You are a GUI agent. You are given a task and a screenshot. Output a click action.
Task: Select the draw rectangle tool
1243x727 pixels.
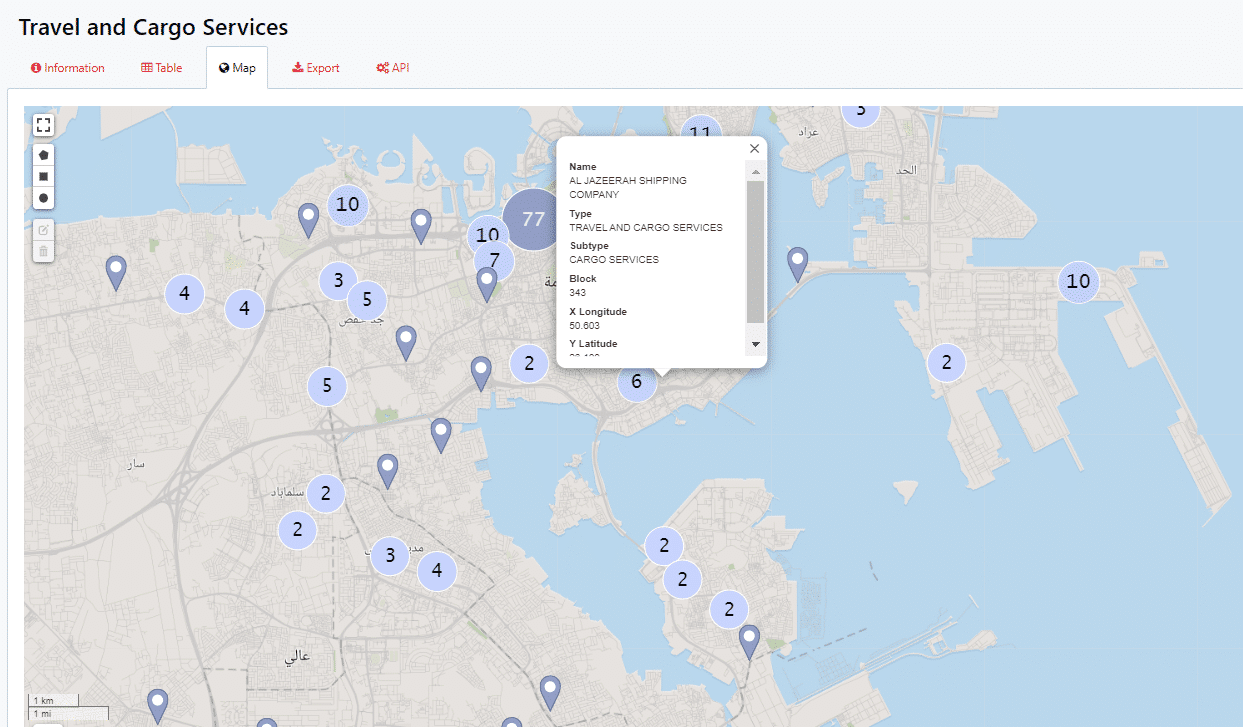click(43, 177)
